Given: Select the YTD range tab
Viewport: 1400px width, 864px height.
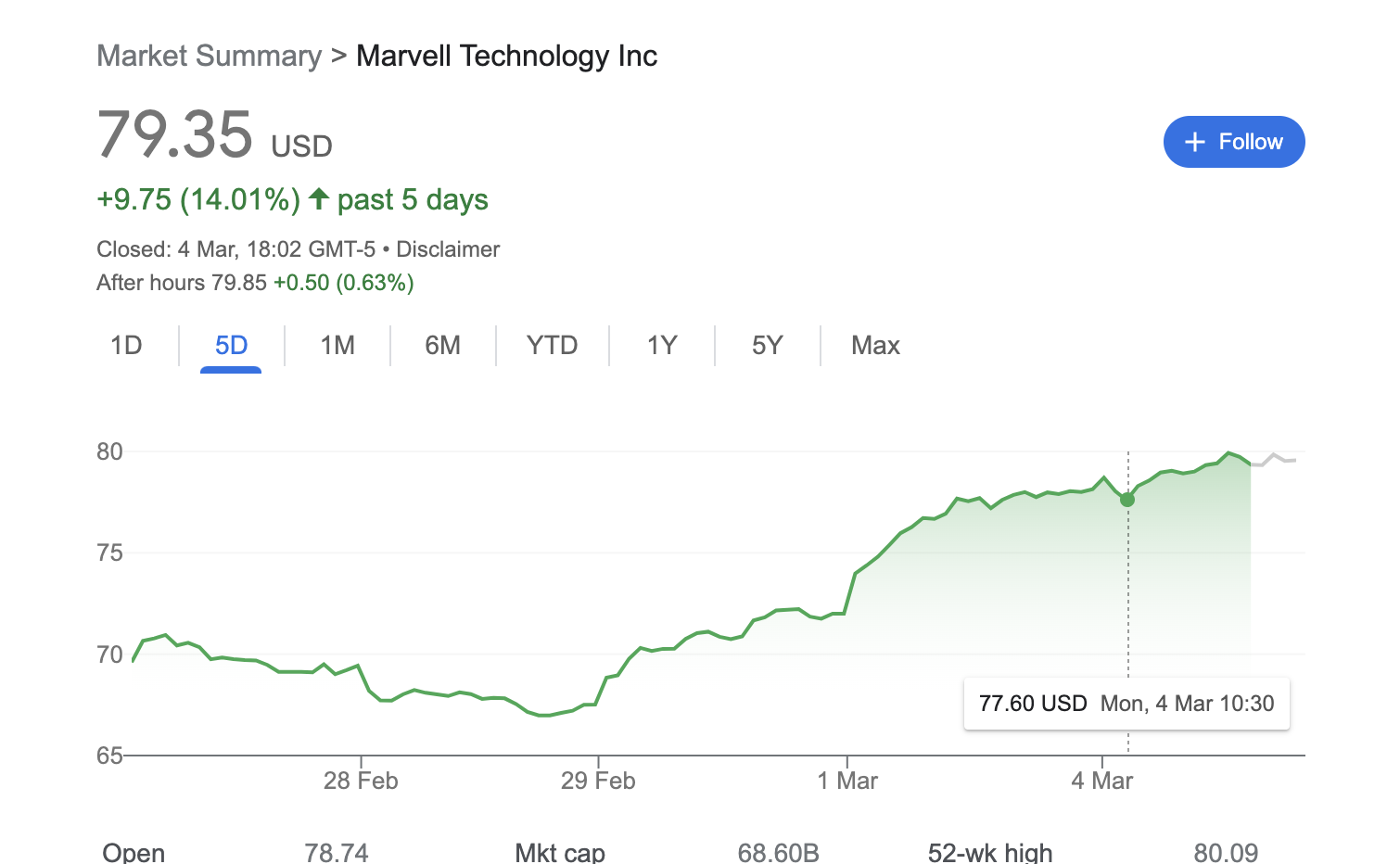Looking at the screenshot, I should click(x=552, y=346).
